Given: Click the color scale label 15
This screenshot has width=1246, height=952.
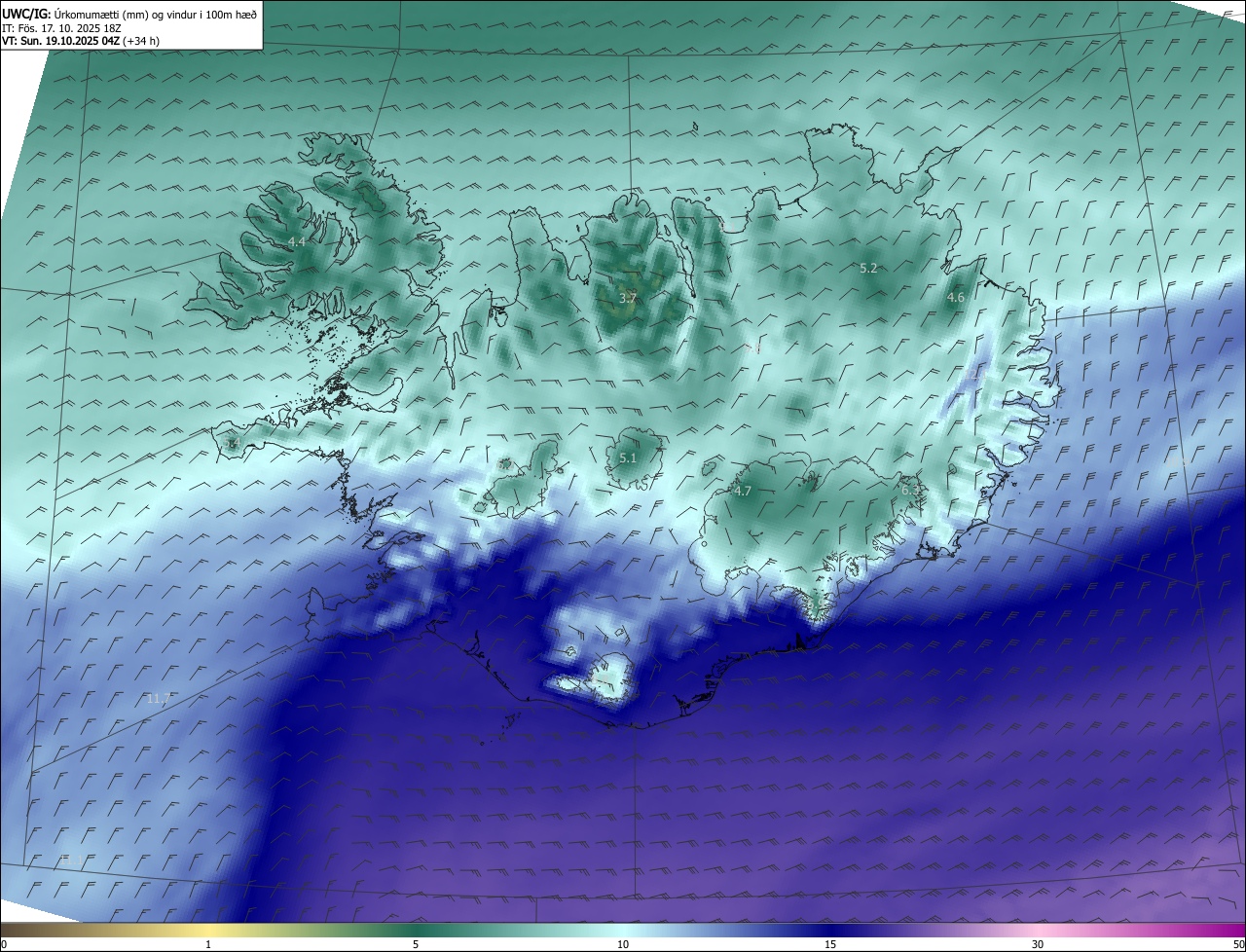Looking at the screenshot, I should click(x=830, y=944).
